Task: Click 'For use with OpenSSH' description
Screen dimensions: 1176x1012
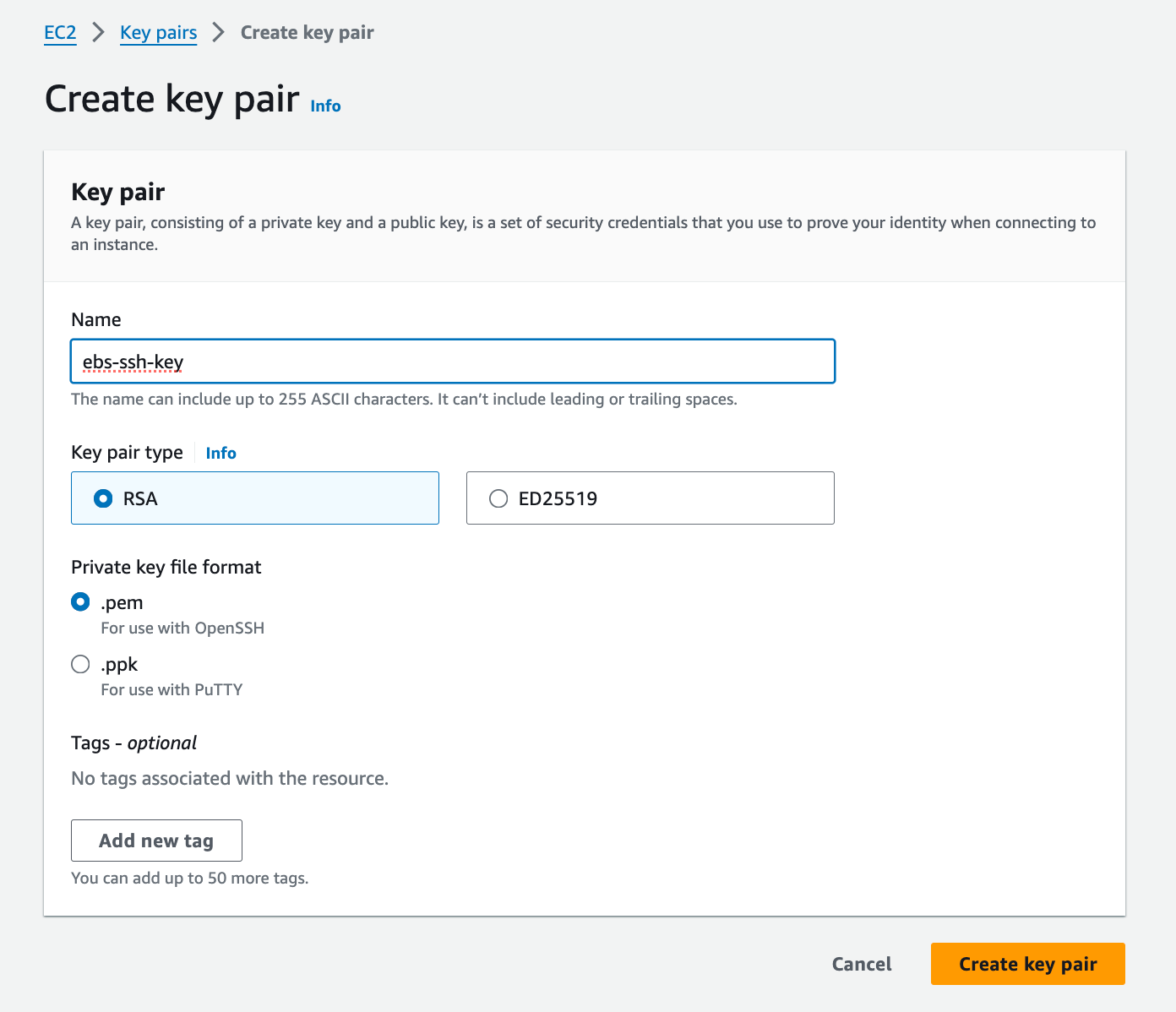Action: [x=182, y=628]
